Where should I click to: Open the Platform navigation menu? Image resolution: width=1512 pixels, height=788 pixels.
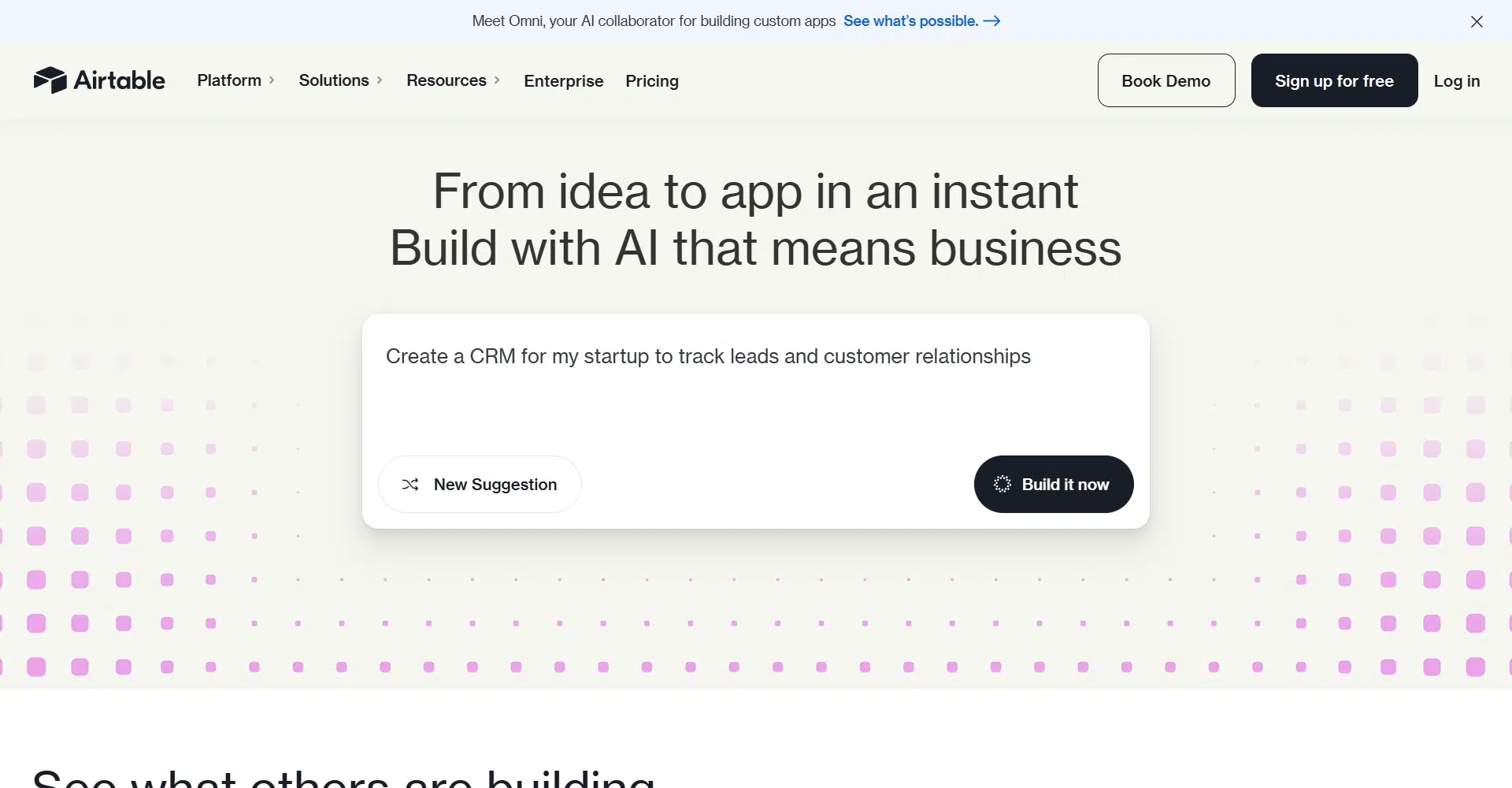[229, 80]
